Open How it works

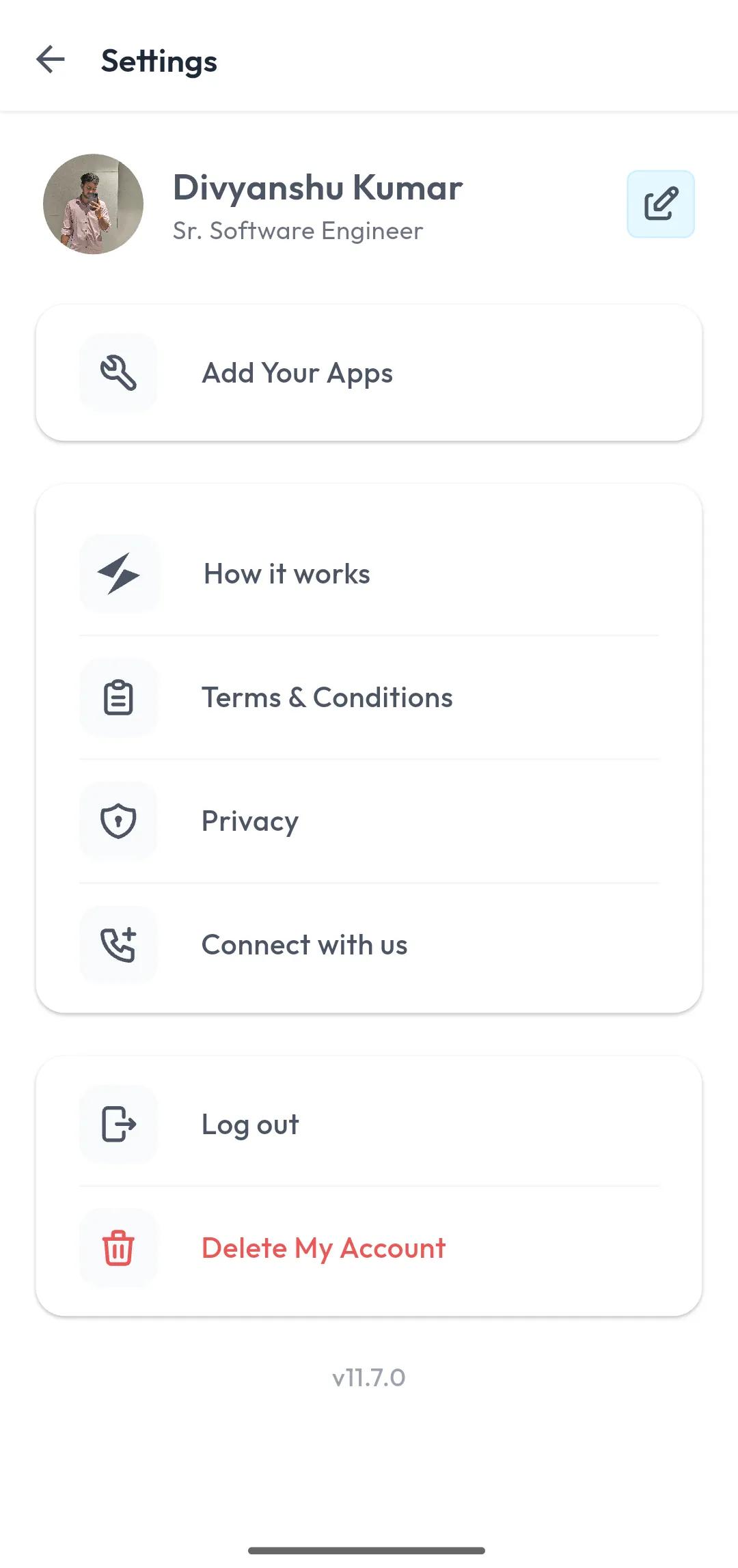pyautogui.click(x=287, y=574)
